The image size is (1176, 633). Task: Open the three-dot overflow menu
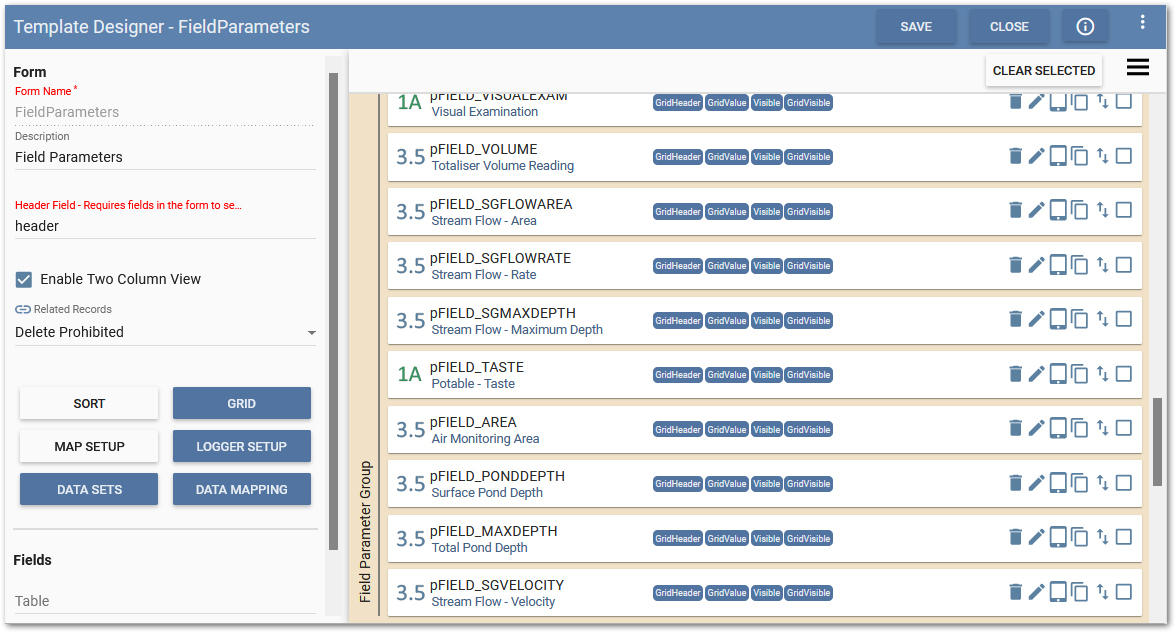point(1143,22)
